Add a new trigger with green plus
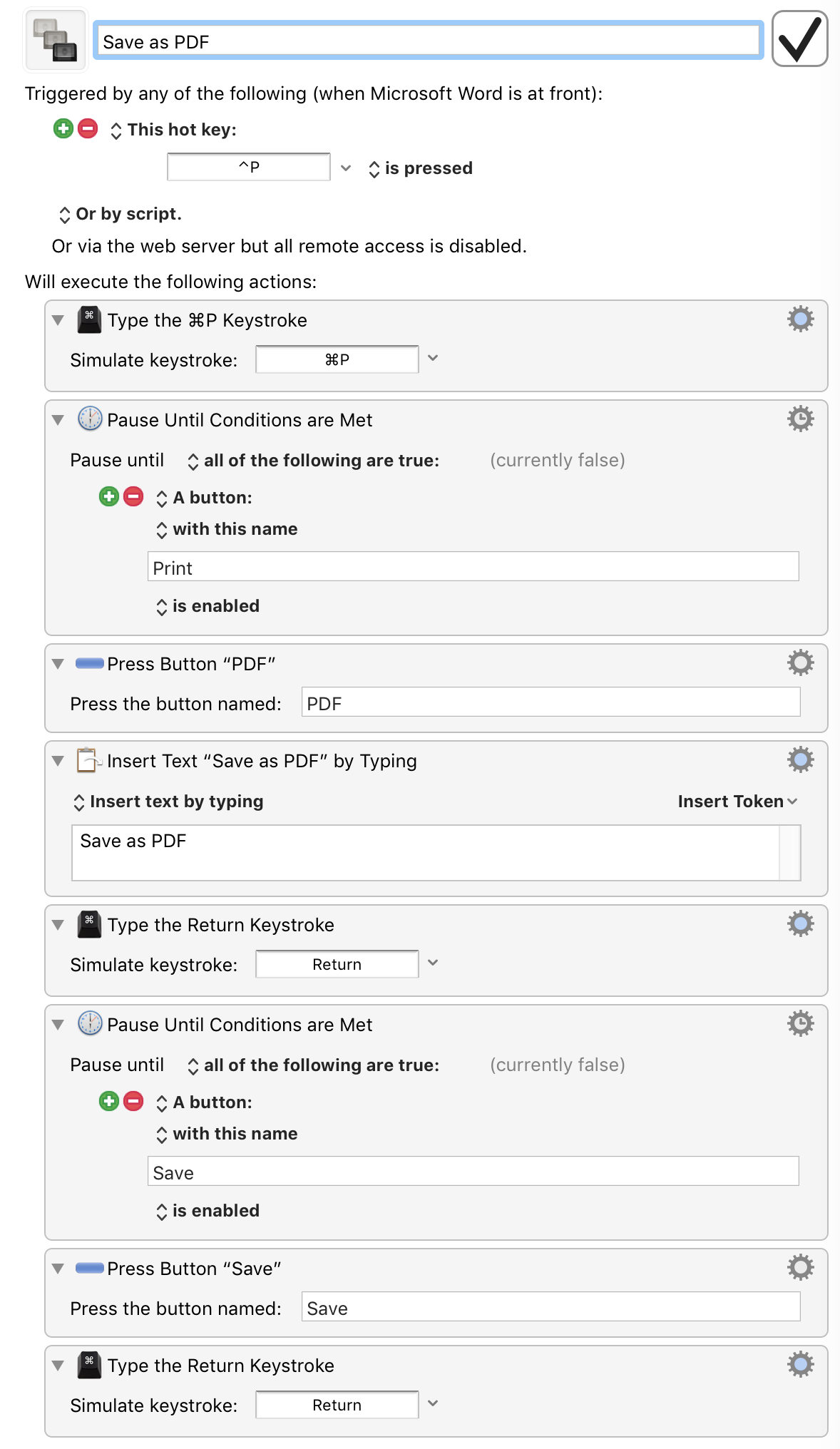The image size is (840, 1449). click(x=63, y=128)
